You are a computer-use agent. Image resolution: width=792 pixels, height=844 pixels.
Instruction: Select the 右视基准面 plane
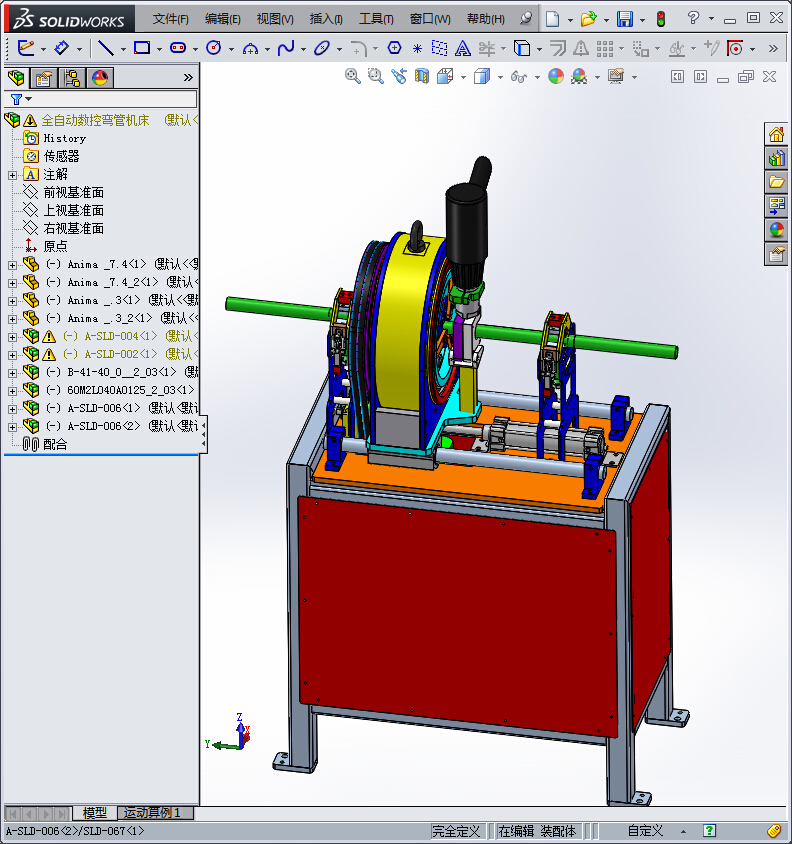coord(73,228)
